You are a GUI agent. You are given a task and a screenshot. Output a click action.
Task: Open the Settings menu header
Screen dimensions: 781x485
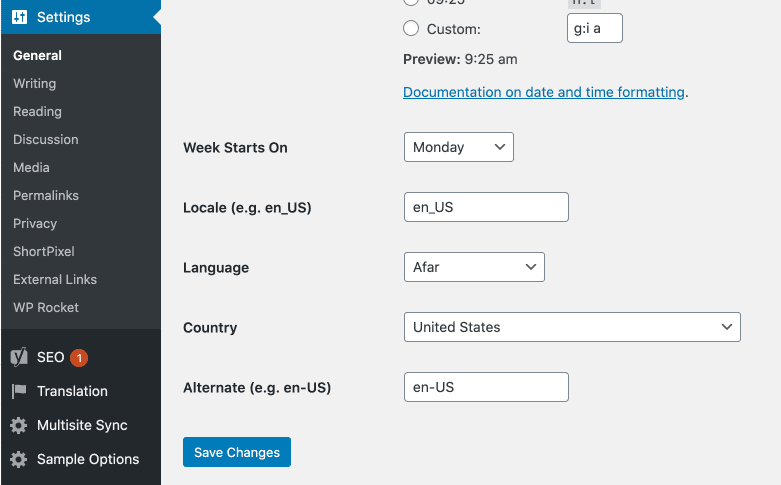pyautogui.click(x=81, y=17)
